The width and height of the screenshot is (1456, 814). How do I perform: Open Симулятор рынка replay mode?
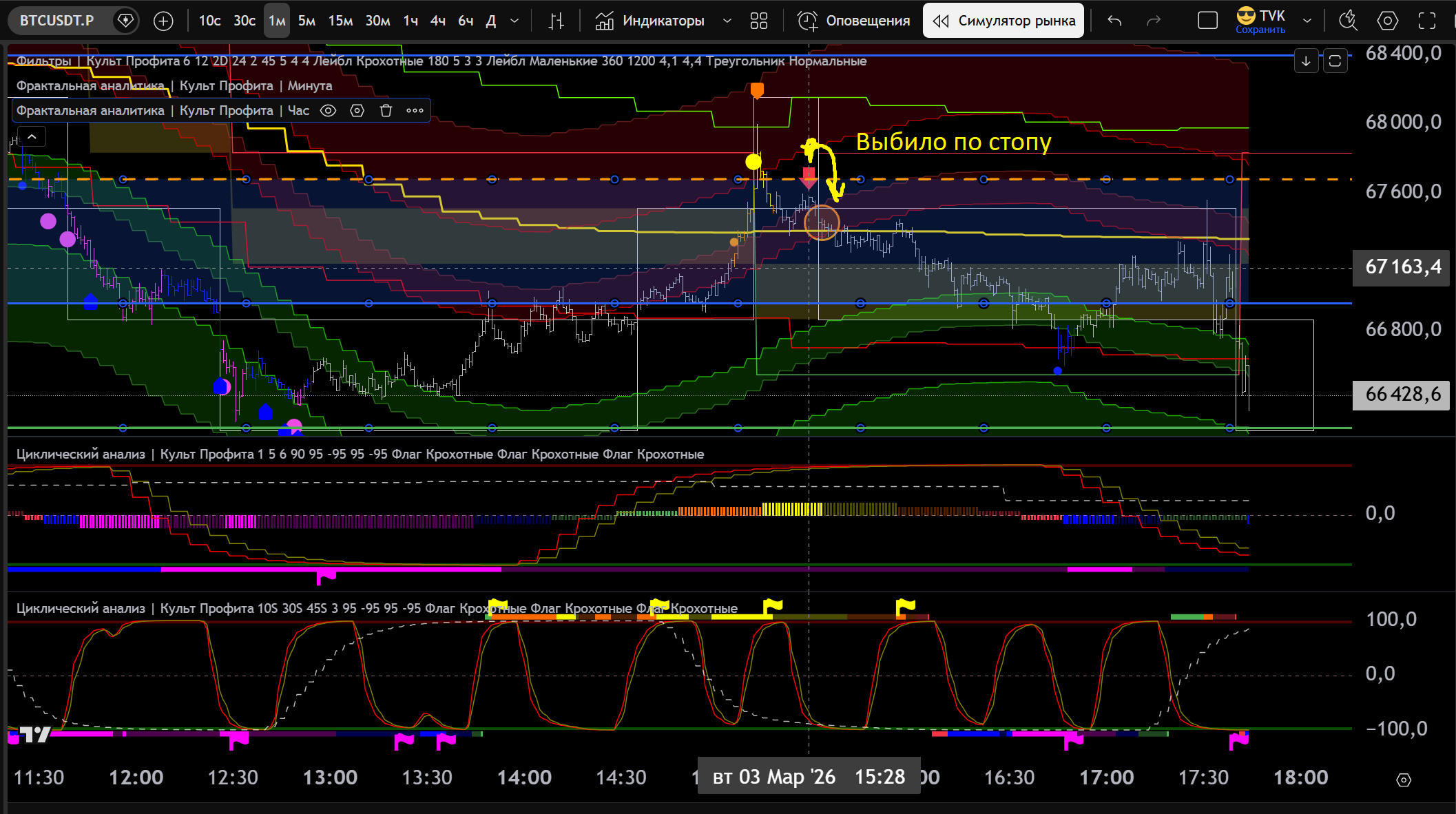[x=1003, y=21]
